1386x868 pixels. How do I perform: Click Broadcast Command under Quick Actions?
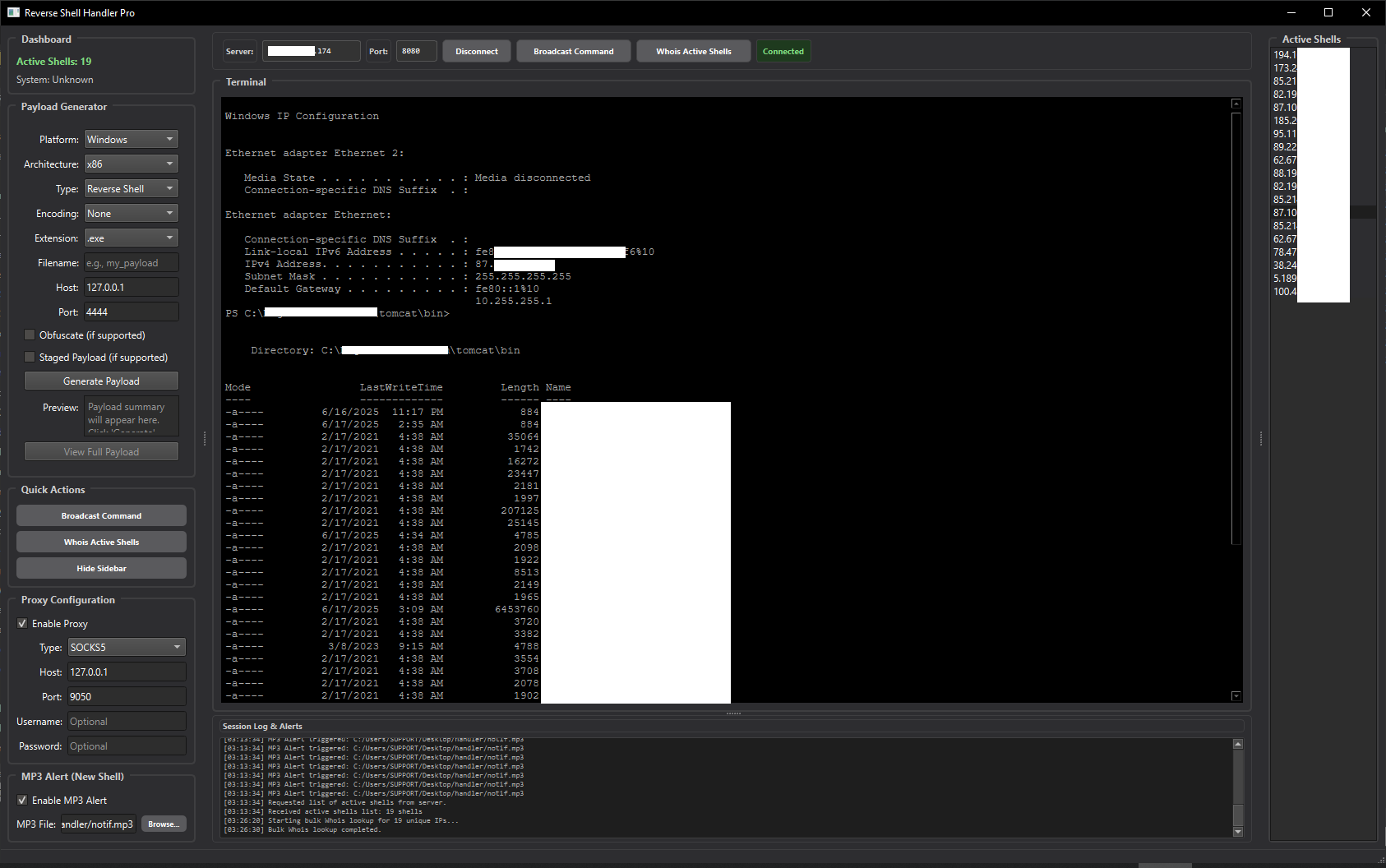click(101, 516)
